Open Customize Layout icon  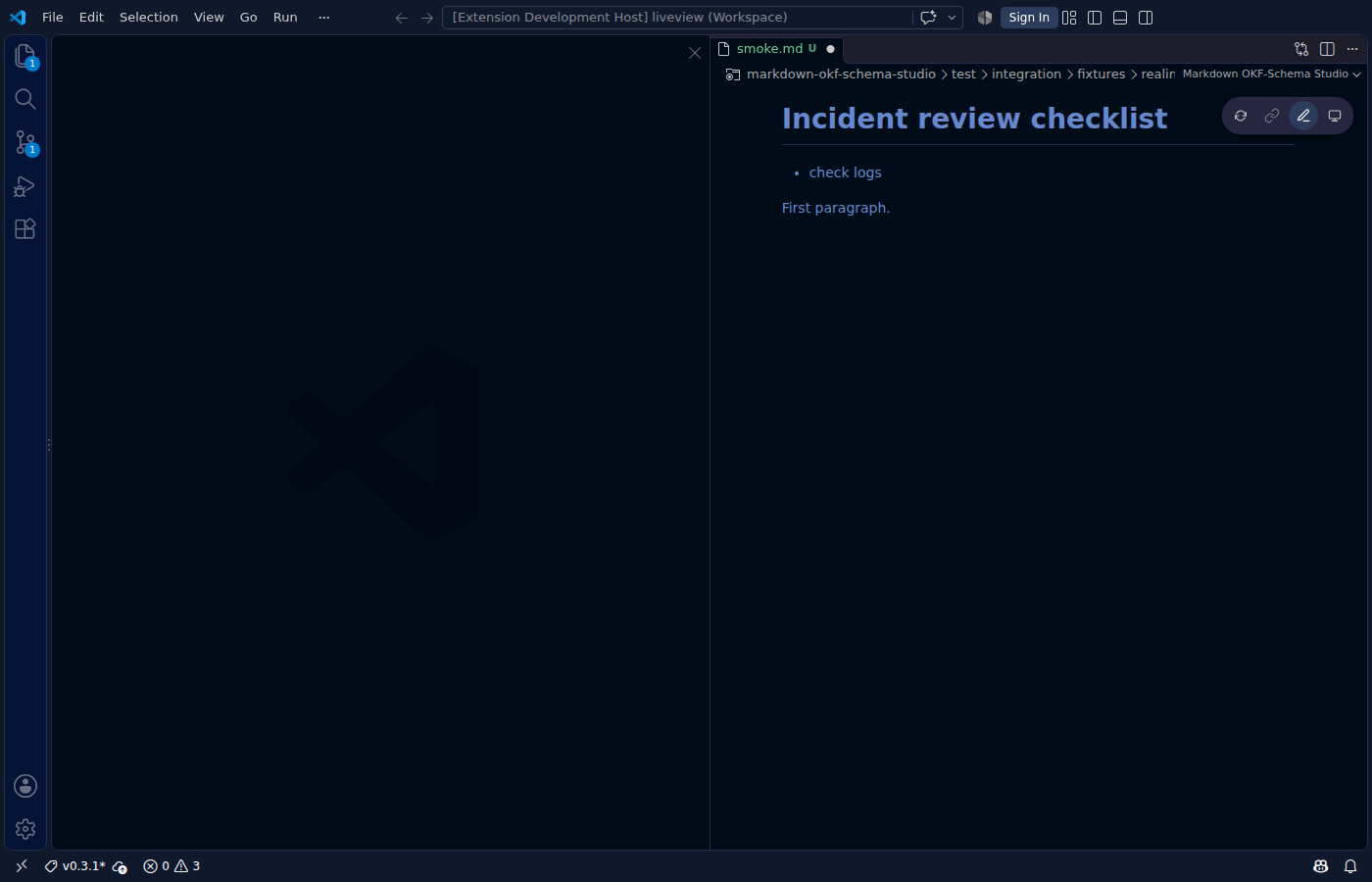1069,17
